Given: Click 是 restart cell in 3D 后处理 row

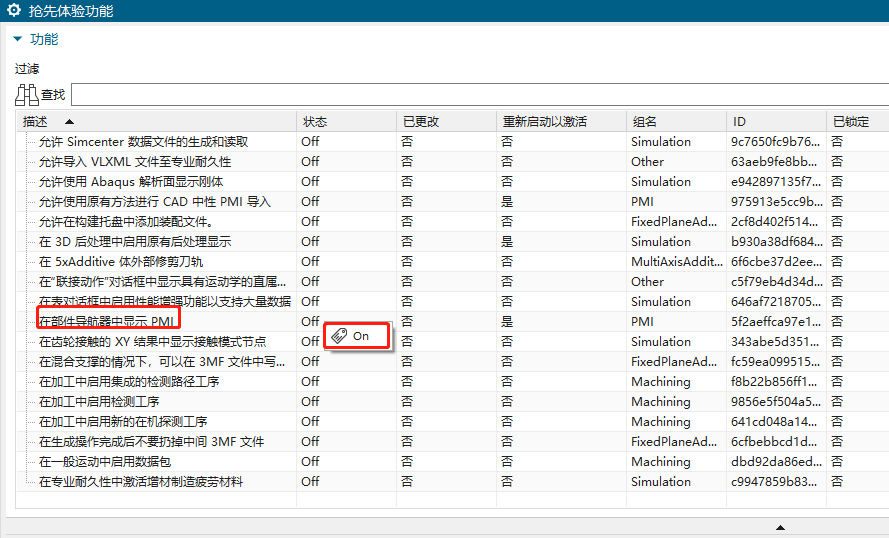Looking at the screenshot, I should pyautogui.click(x=507, y=242).
